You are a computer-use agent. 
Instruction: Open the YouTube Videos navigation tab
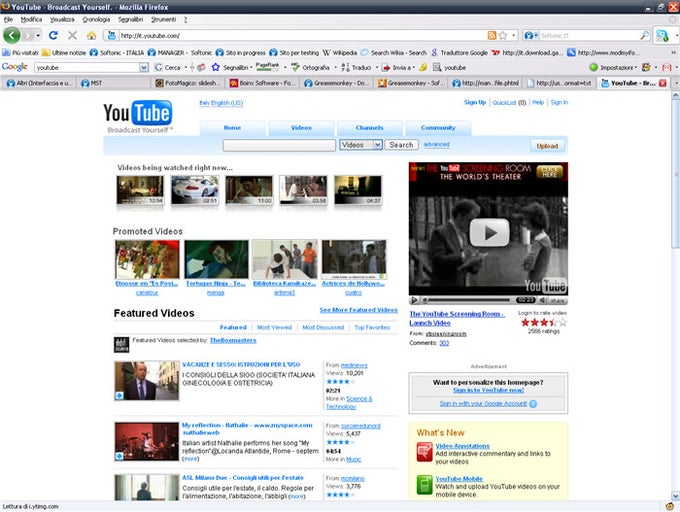(301, 128)
